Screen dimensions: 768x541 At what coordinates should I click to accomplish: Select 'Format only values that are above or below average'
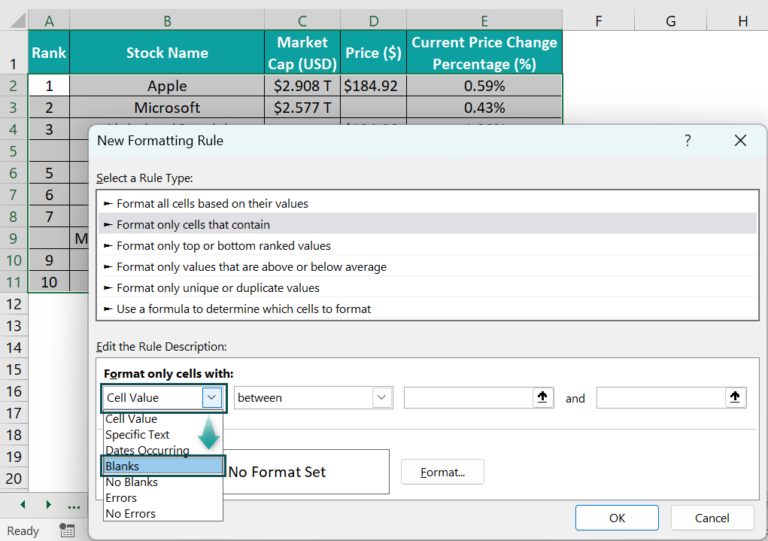pyautogui.click(x=427, y=266)
